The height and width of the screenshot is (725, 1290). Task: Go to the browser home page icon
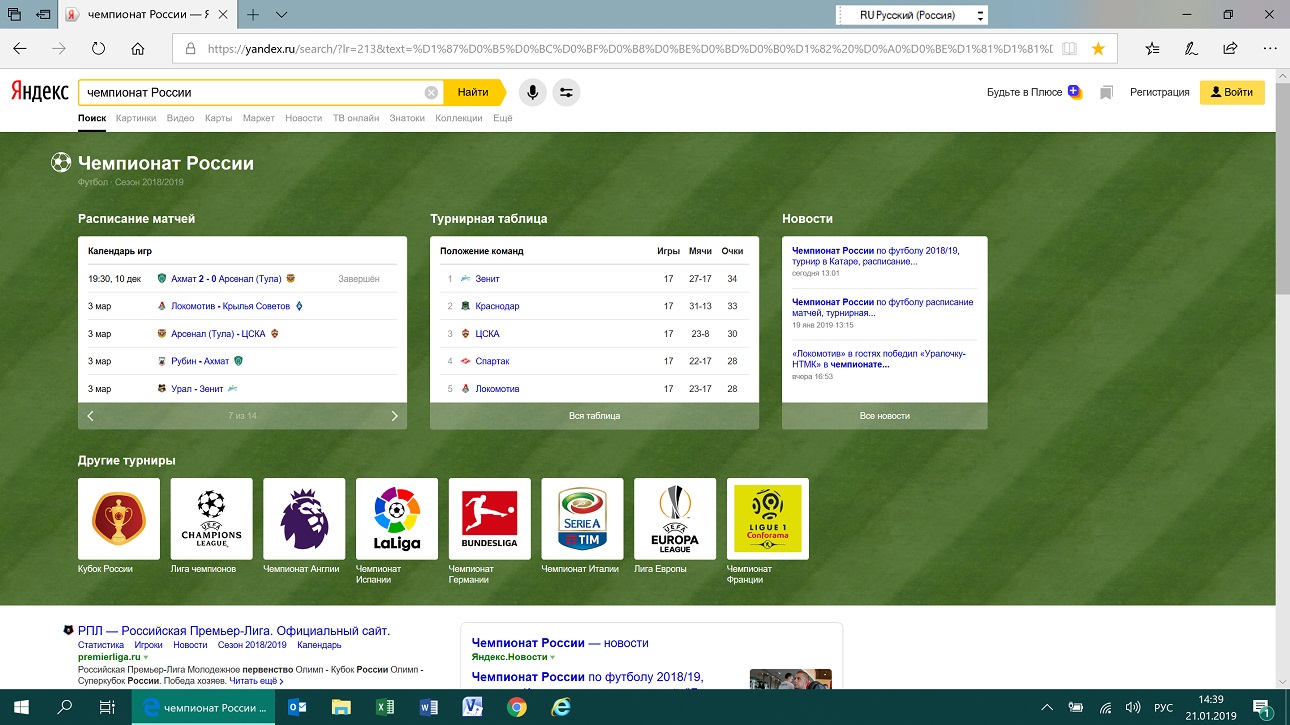point(138,48)
